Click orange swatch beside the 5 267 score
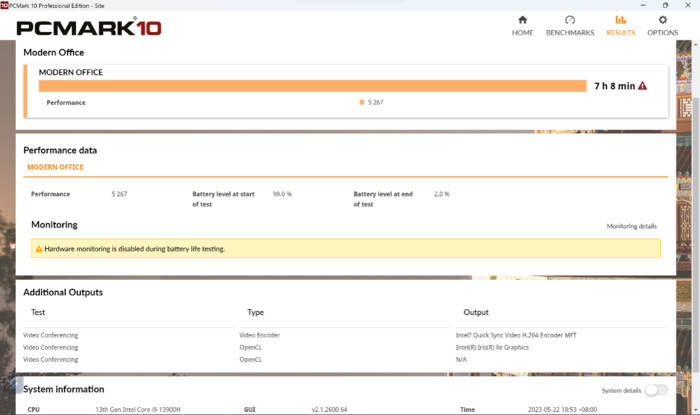The width and height of the screenshot is (700, 415). point(362,102)
